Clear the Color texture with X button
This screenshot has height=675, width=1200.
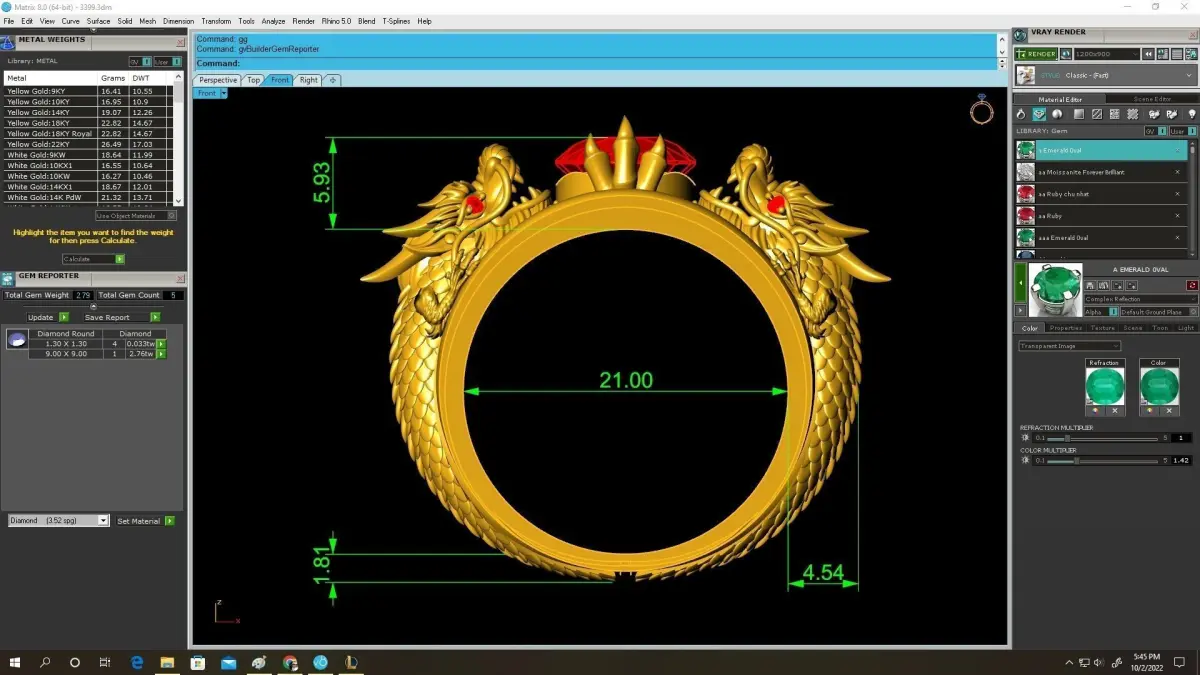click(1169, 411)
